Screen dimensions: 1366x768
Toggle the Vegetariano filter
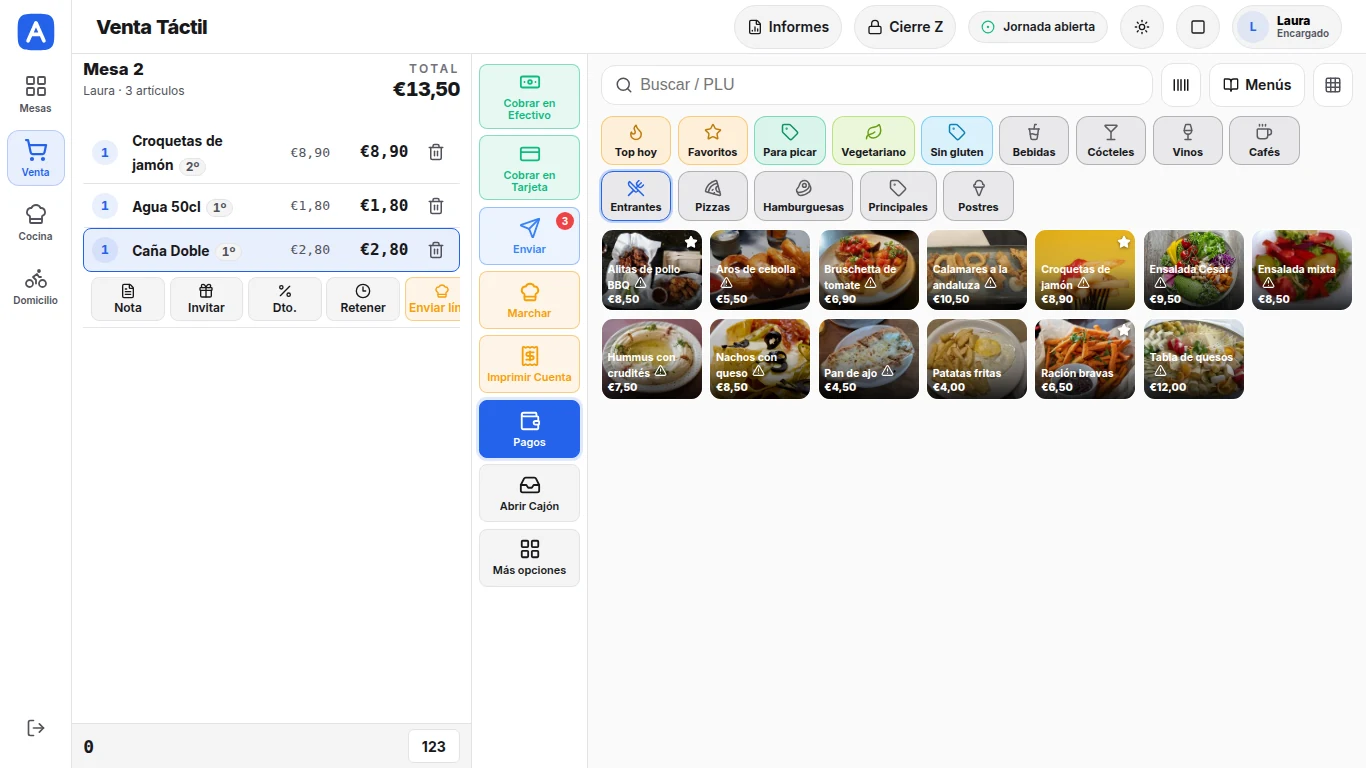(x=873, y=141)
